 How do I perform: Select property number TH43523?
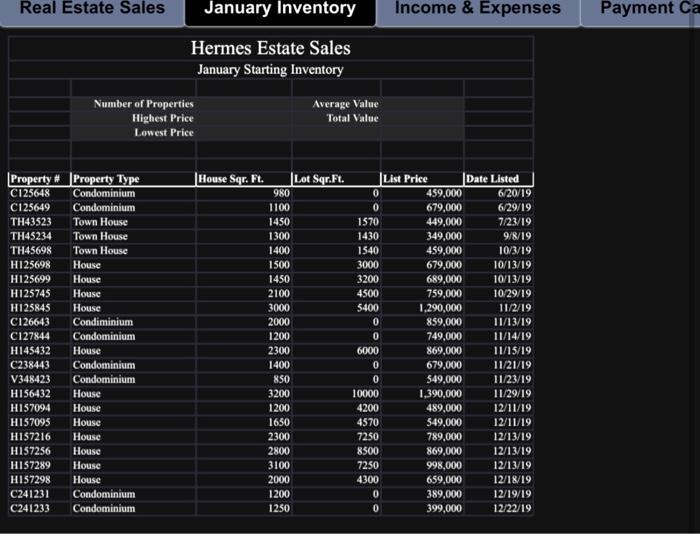point(39,222)
